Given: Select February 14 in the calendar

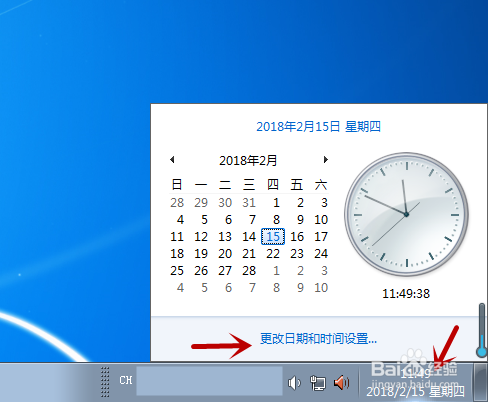Looking at the screenshot, I should pyautogui.click(x=249, y=237).
